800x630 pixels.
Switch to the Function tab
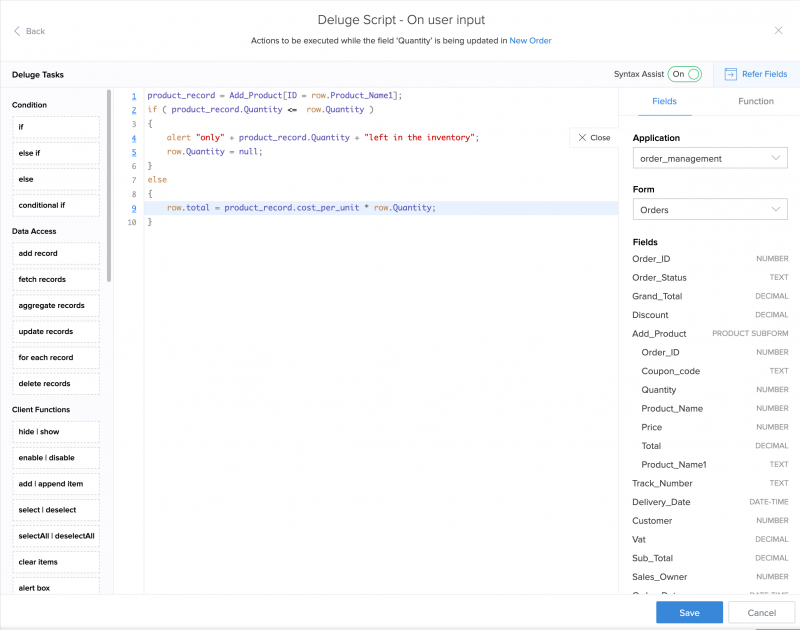(755, 102)
